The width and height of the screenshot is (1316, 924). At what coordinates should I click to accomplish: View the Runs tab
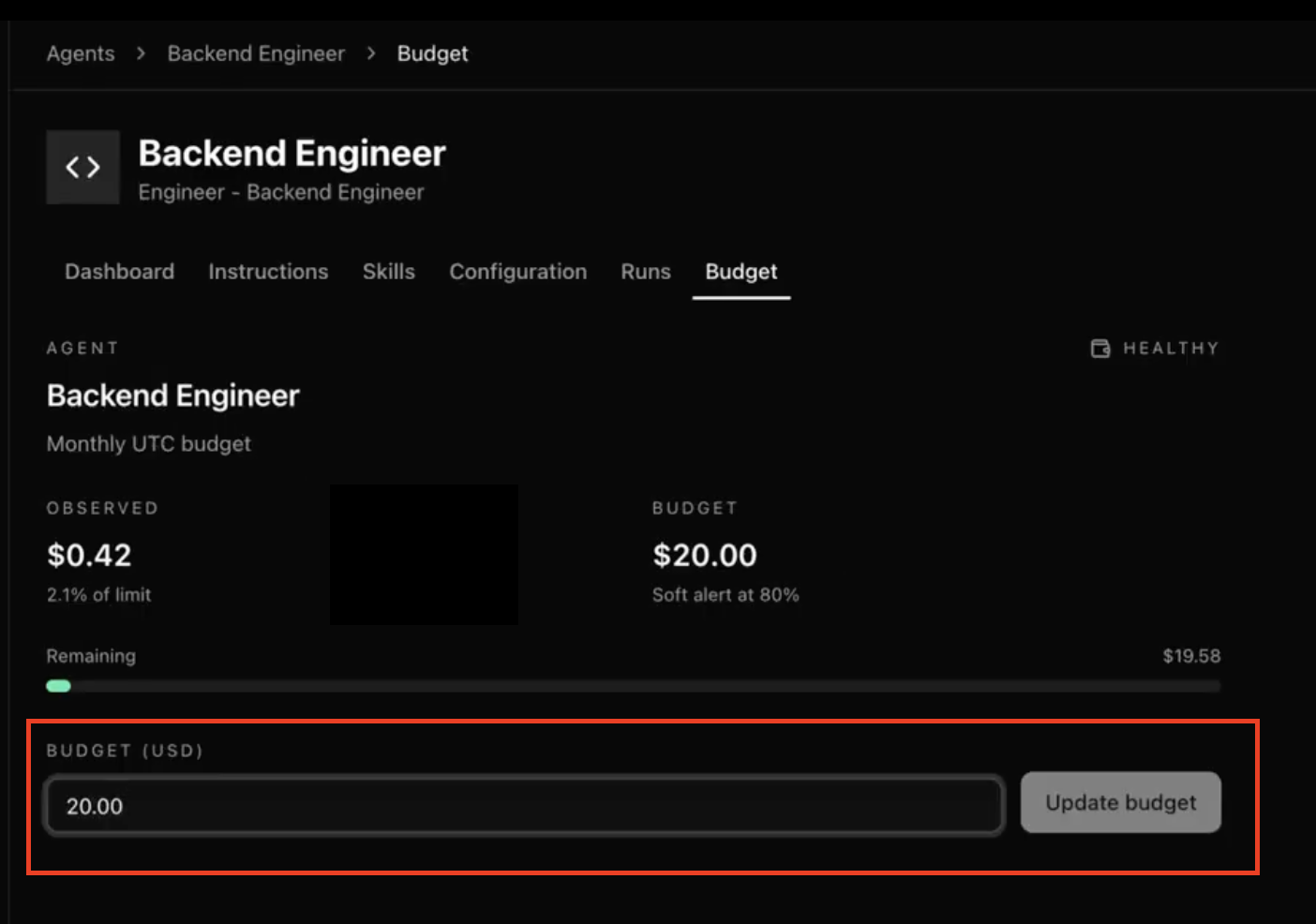point(645,272)
